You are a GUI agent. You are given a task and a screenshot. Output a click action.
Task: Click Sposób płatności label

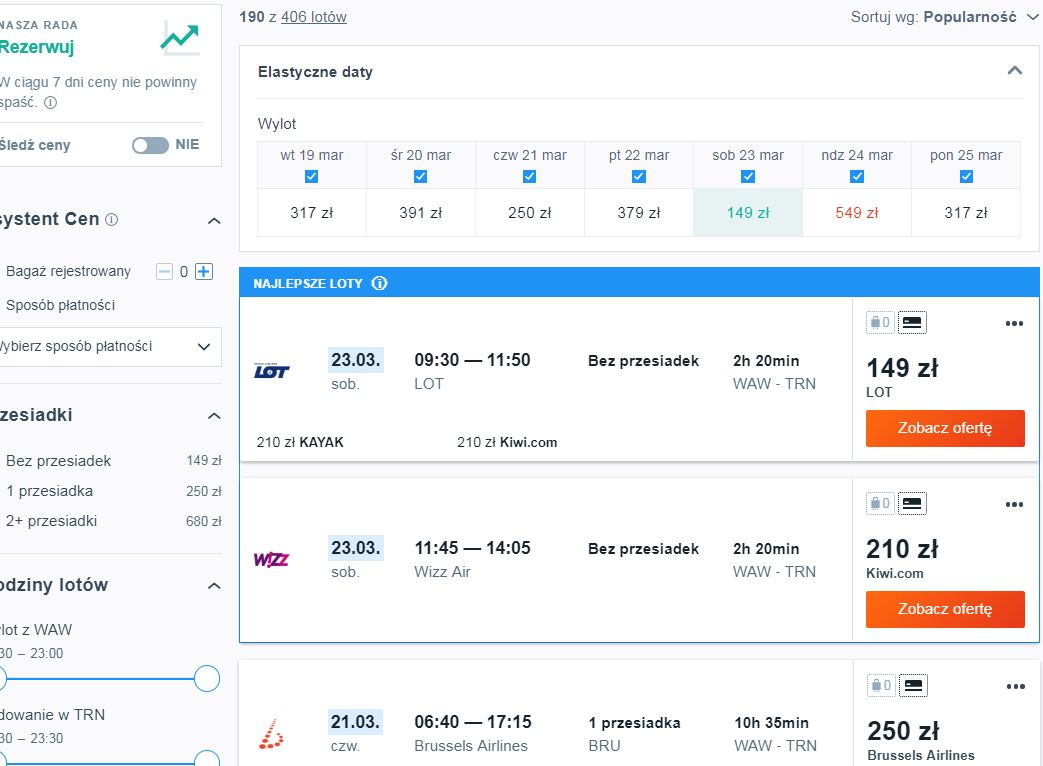coord(61,305)
